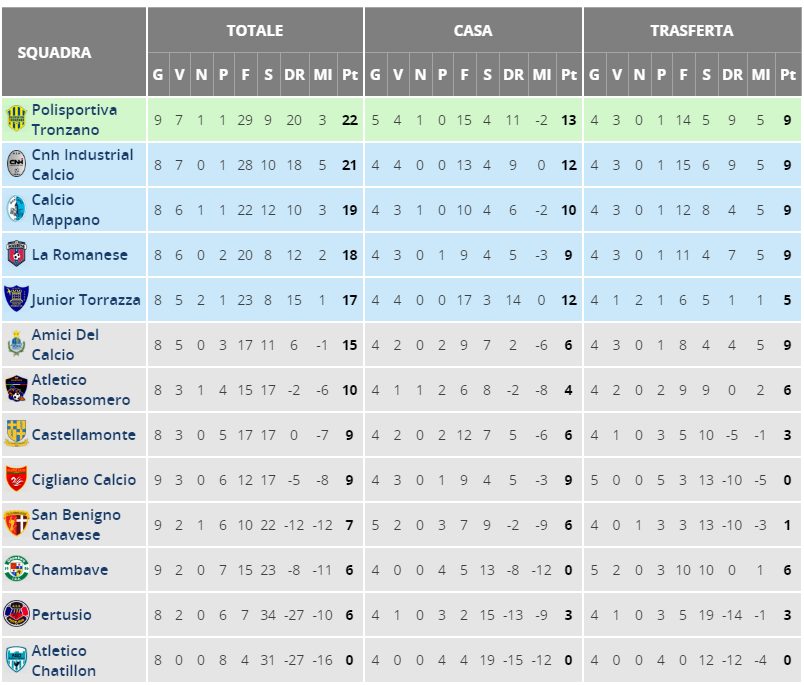Click La Romanese shield crest
This screenshot has height=685, width=804.
(x=16, y=253)
